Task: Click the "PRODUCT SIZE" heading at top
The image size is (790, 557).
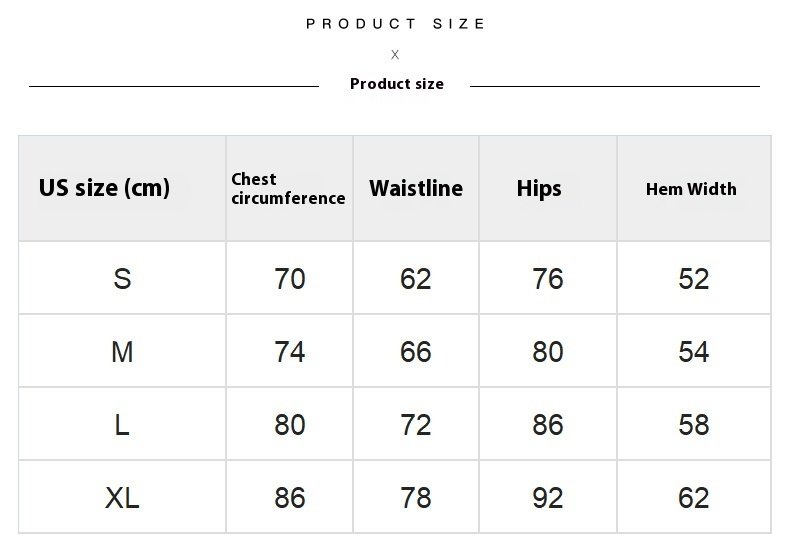Action: coord(396,24)
